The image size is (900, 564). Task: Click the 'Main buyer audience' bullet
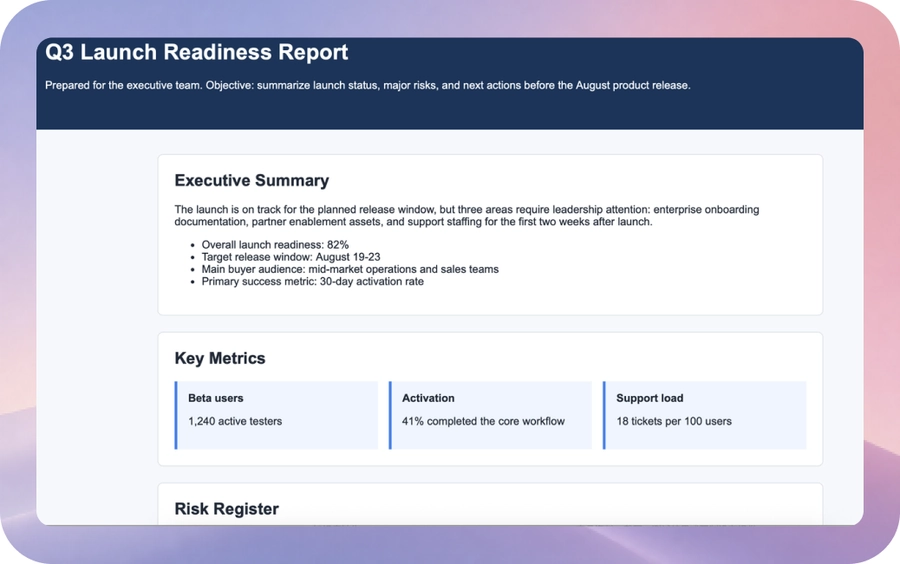(x=350, y=269)
